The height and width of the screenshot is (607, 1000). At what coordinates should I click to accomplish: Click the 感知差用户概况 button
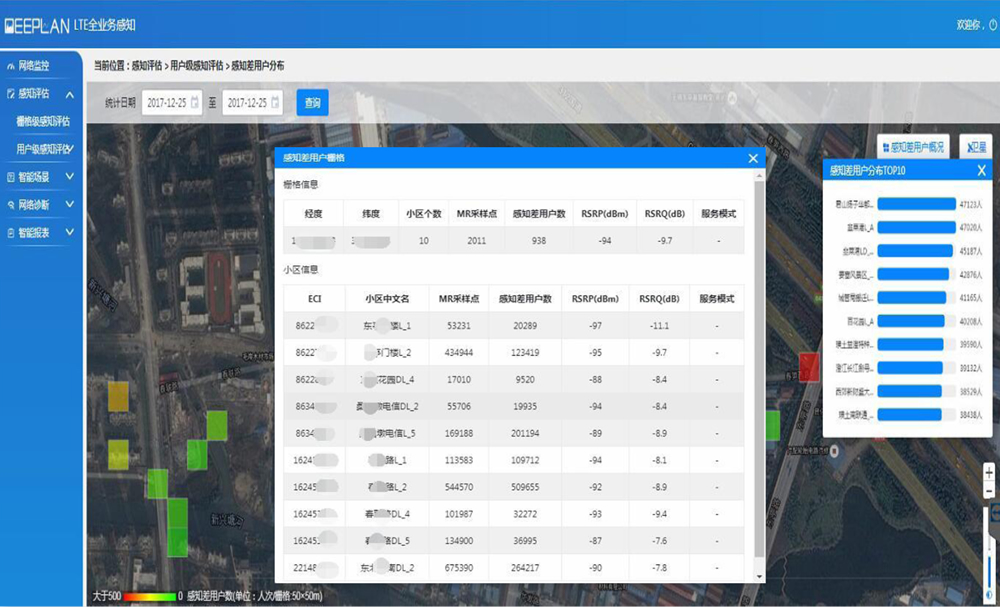coord(912,146)
